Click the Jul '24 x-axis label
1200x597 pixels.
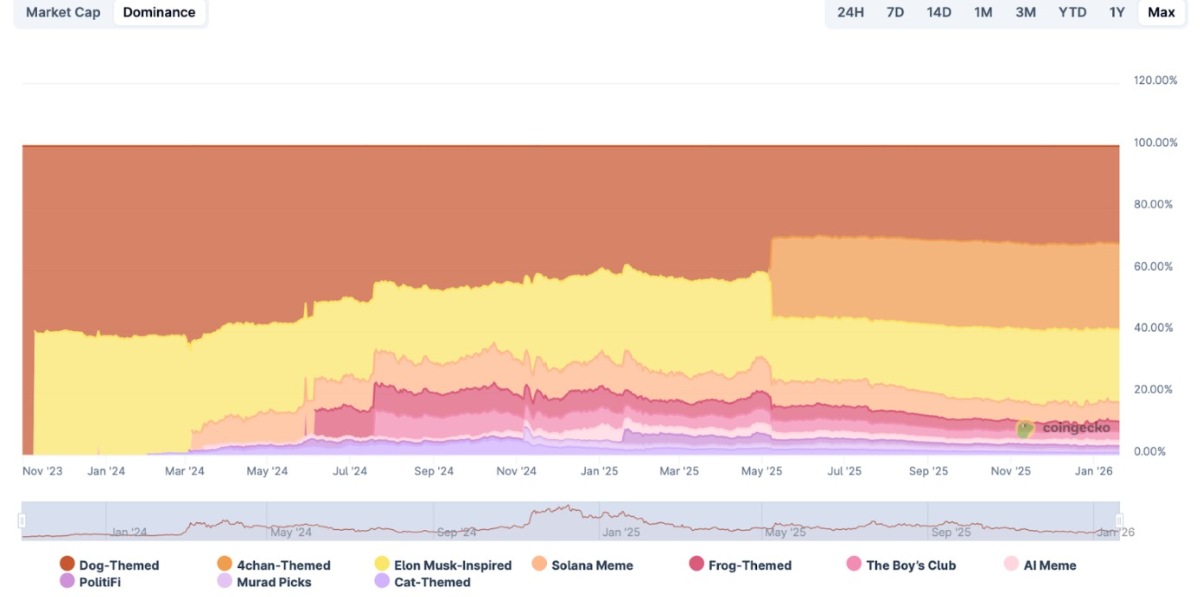coord(350,470)
